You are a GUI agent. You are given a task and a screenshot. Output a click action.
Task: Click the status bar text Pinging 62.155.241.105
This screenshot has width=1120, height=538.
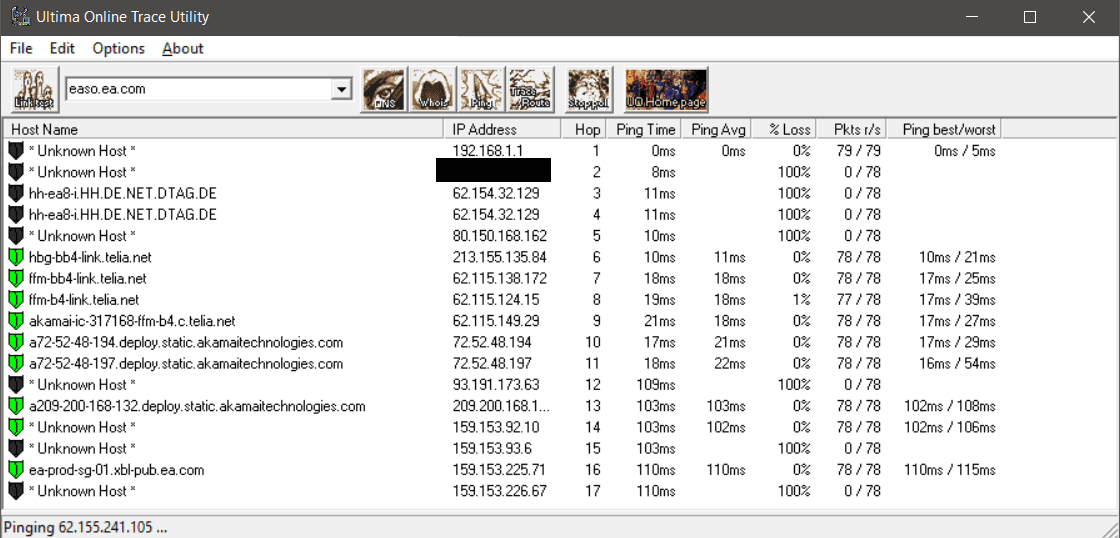[x=86, y=528]
